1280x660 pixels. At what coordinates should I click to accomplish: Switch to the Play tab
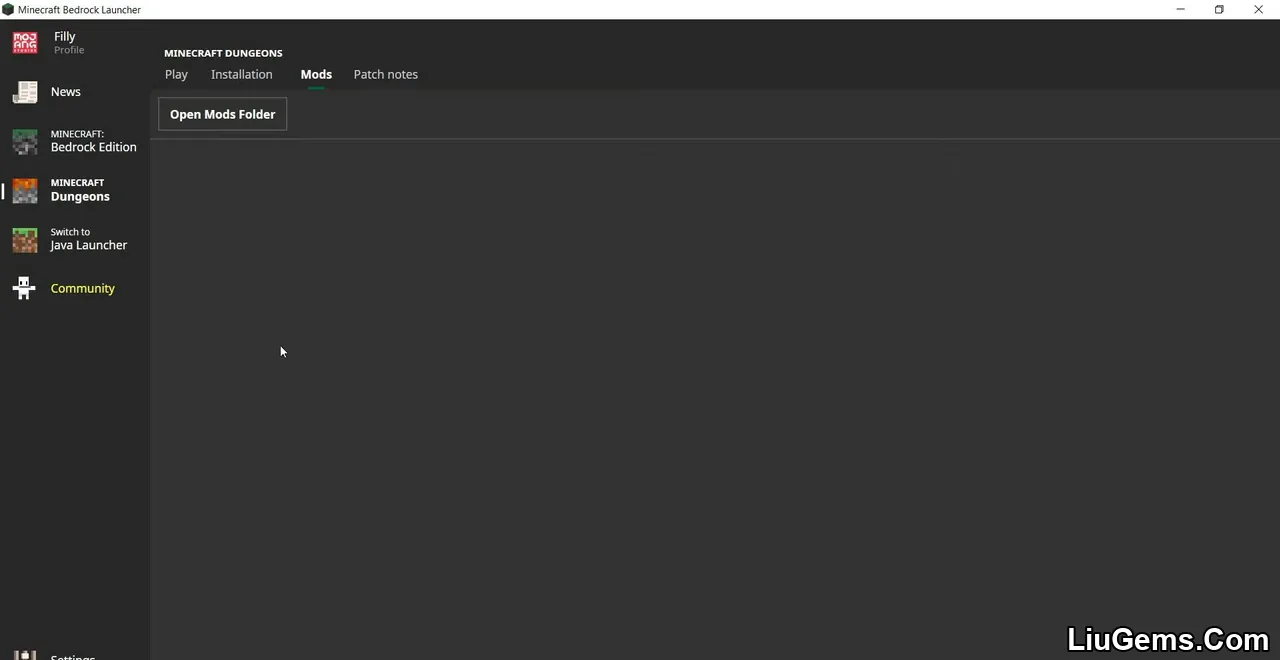[176, 74]
